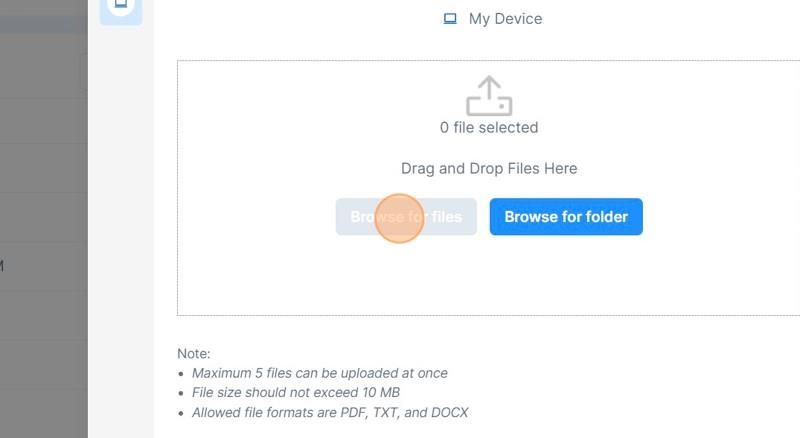Click the light gray sidebar strip
Image resolution: width=800 pixels, height=438 pixels.
121,230
